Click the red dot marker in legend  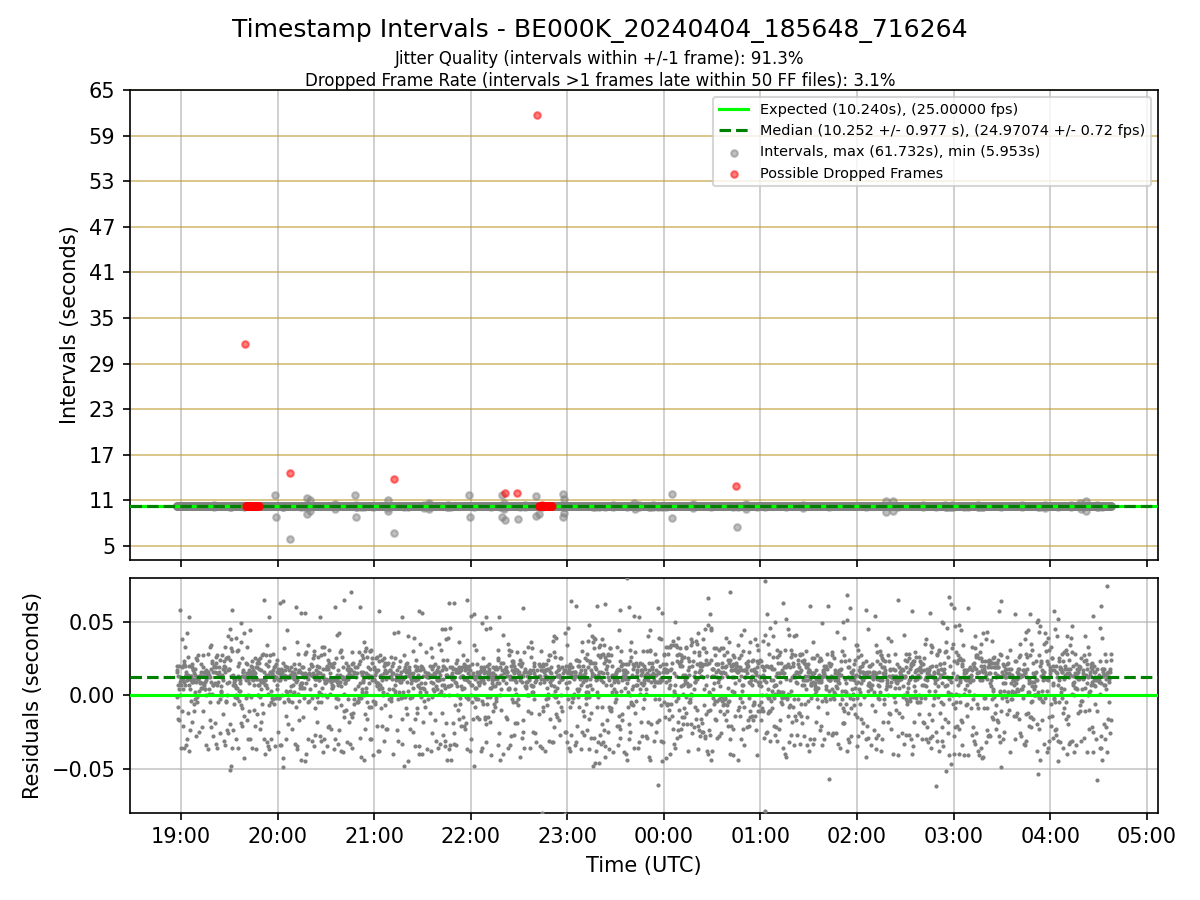point(734,173)
